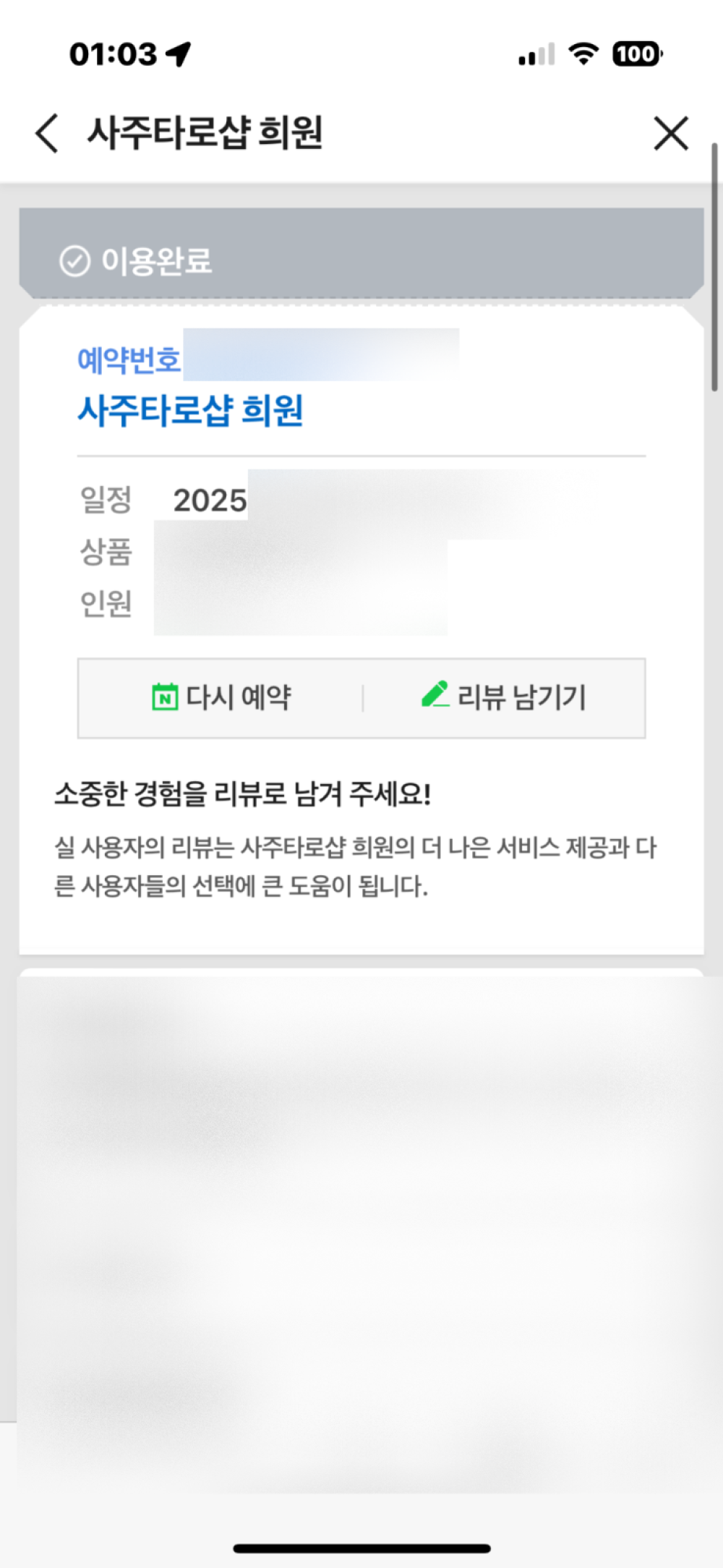Tap the green pencil review icon
This screenshot has height=1568, width=723.
click(x=435, y=694)
